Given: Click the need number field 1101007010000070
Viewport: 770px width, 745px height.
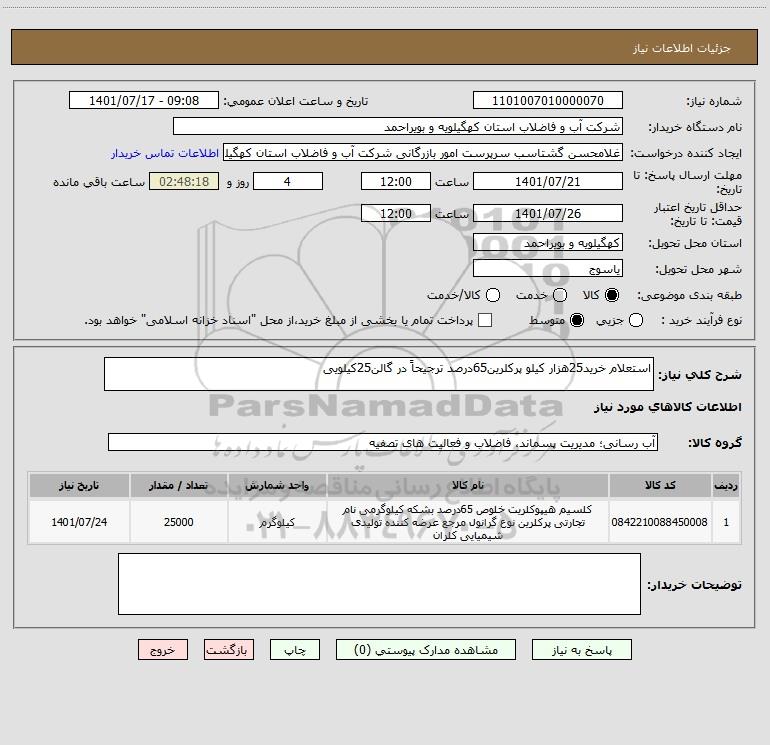Looking at the screenshot, I should pos(548,101).
